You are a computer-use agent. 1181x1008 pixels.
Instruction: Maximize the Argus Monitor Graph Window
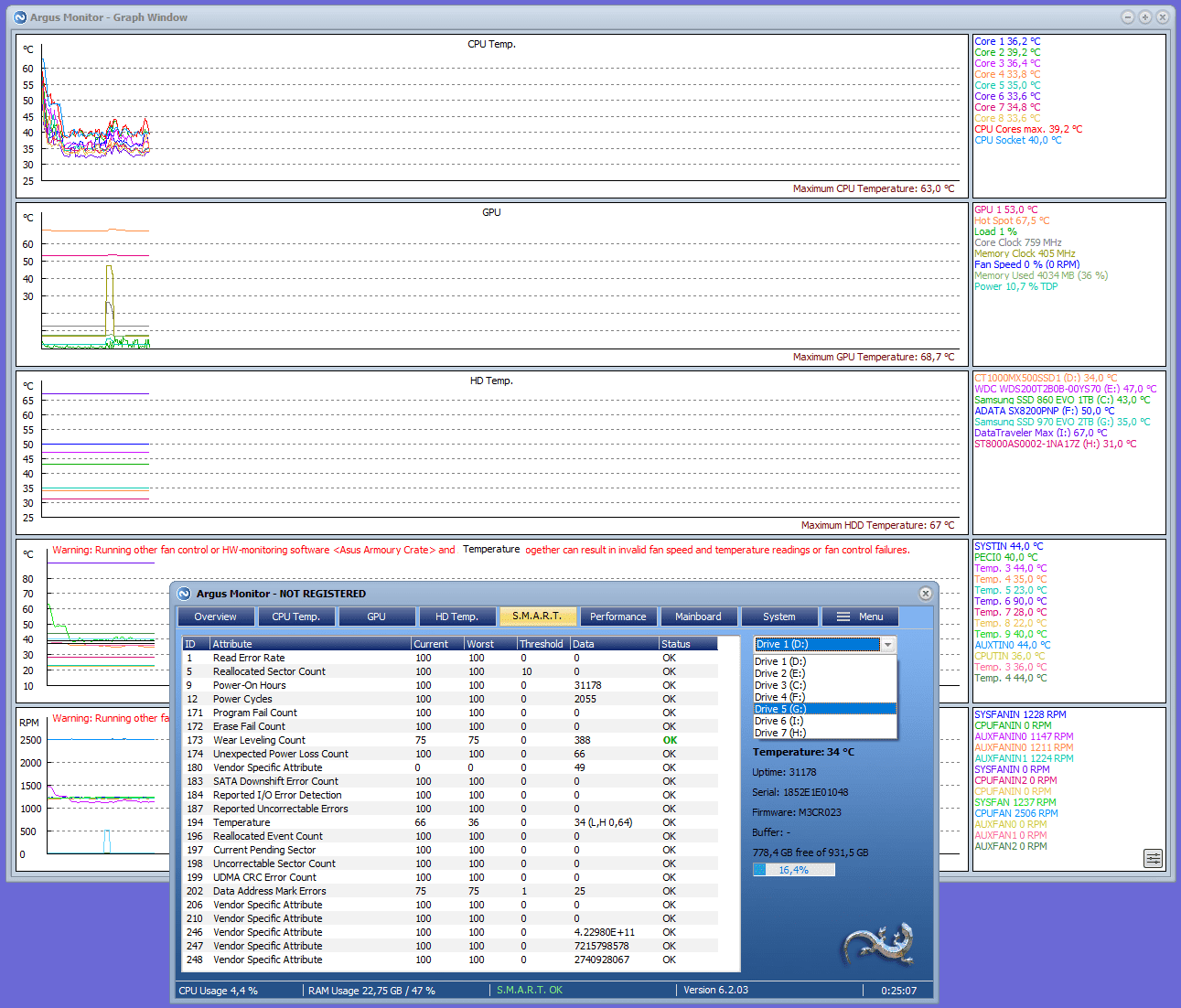(x=1144, y=17)
